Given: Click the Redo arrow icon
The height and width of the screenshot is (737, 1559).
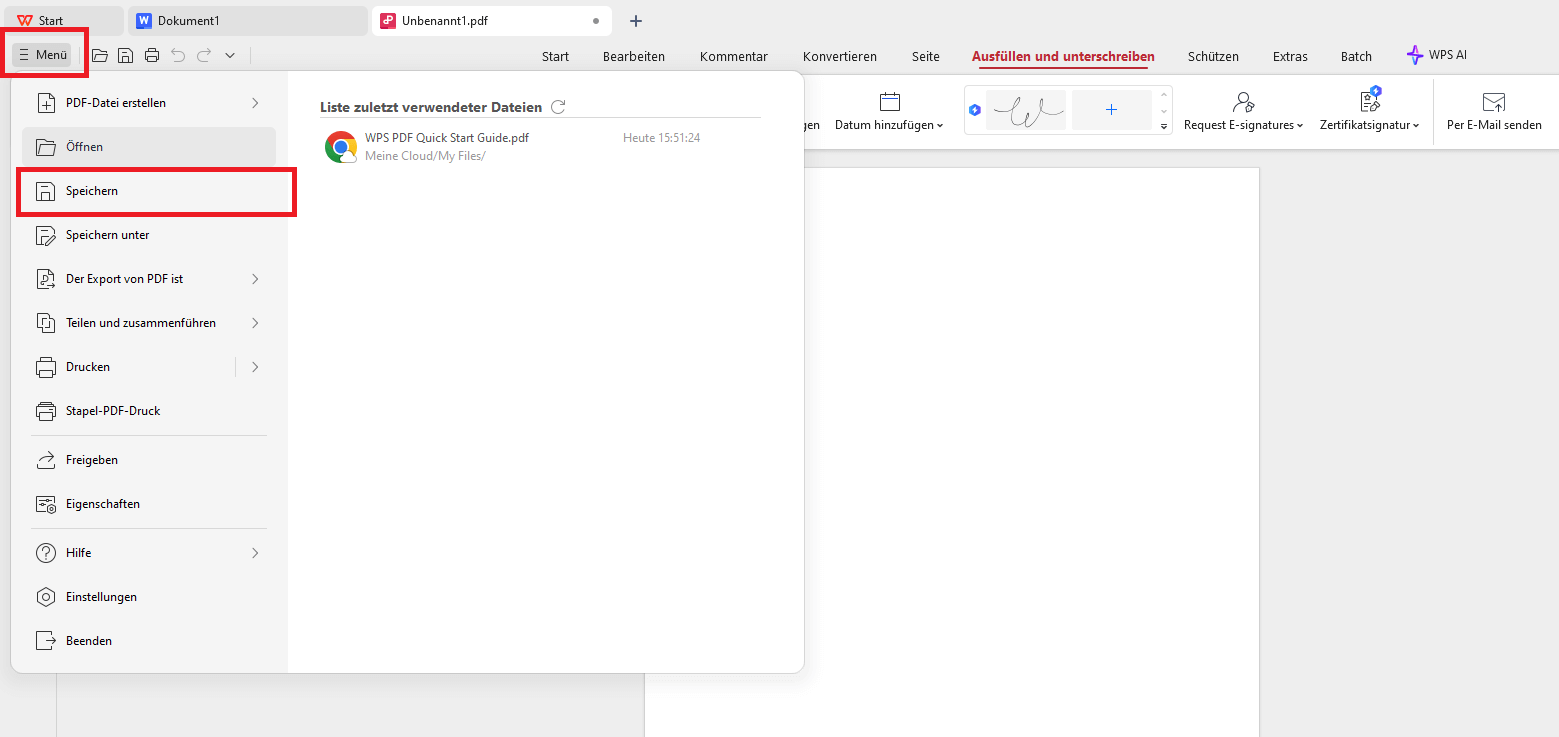Looking at the screenshot, I should pyautogui.click(x=205, y=55).
